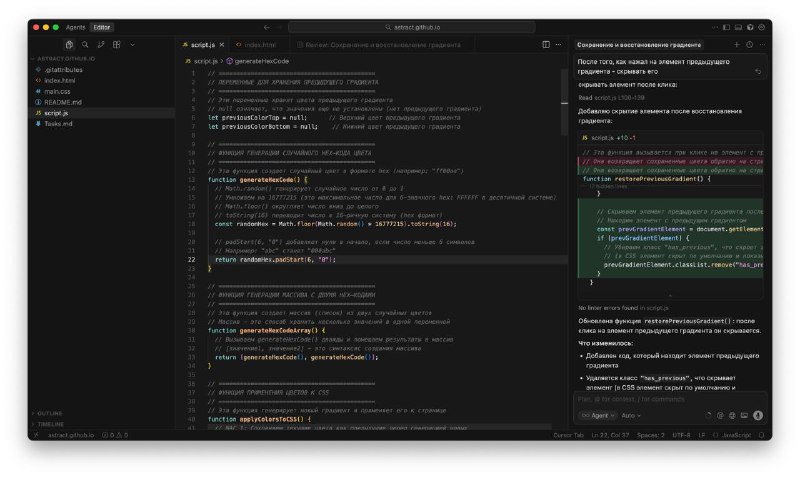Start a new chat with plus icon

(736, 45)
